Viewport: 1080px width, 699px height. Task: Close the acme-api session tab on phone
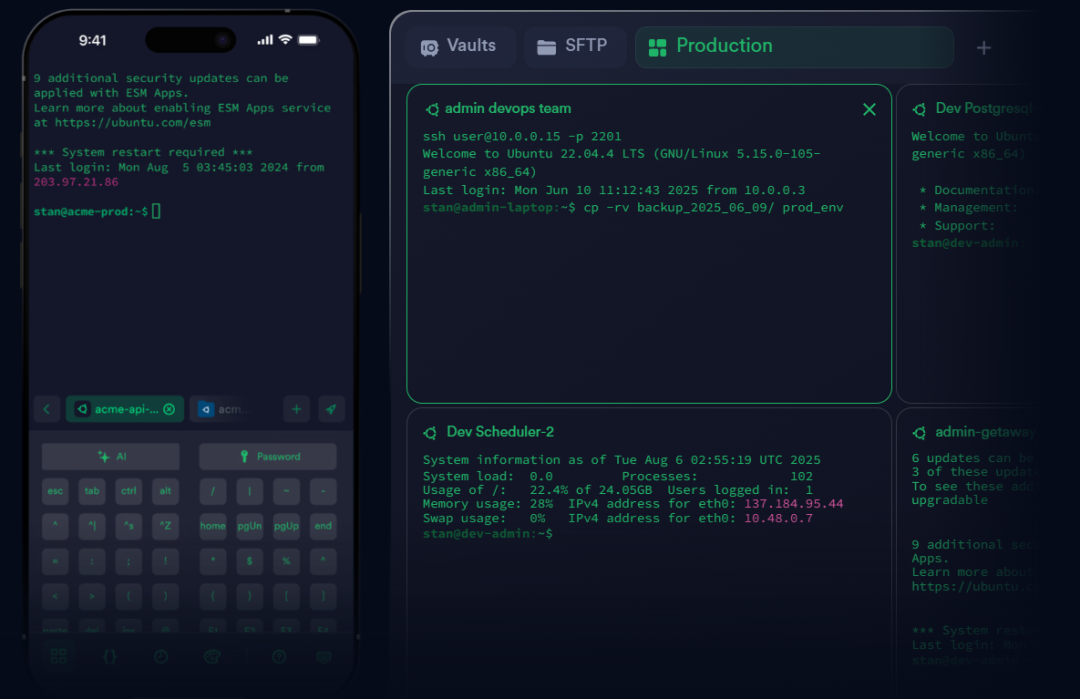click(169, 409)
